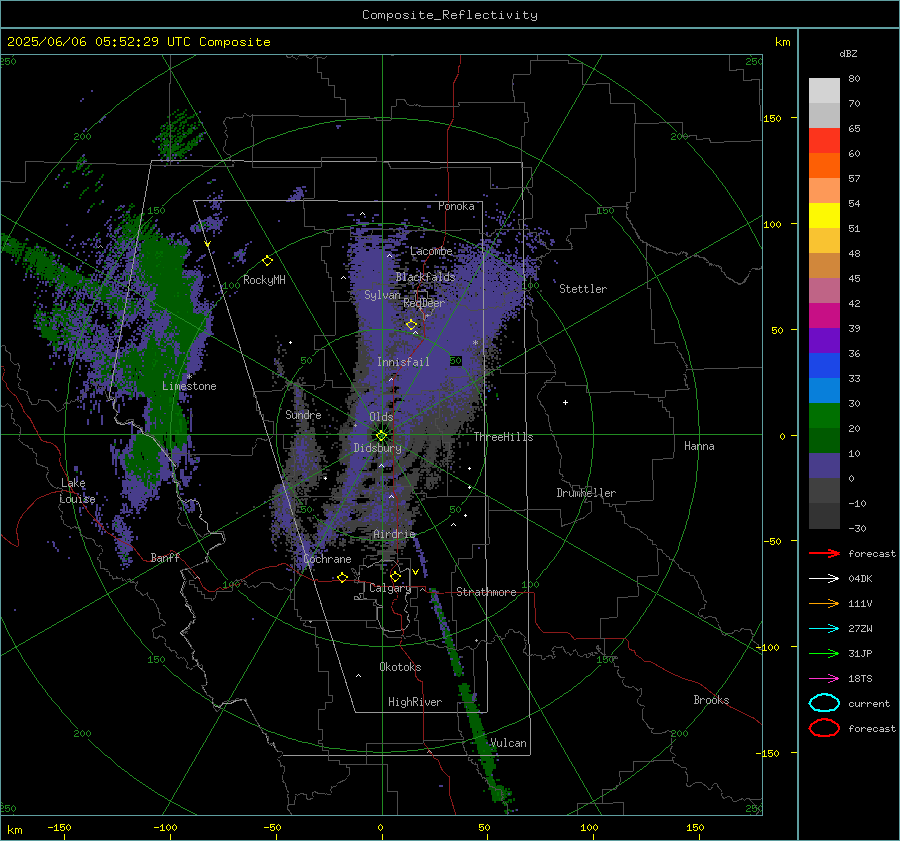
Task: Click the yellow diamond marker near RockyMH
Action: coord(267,261)
